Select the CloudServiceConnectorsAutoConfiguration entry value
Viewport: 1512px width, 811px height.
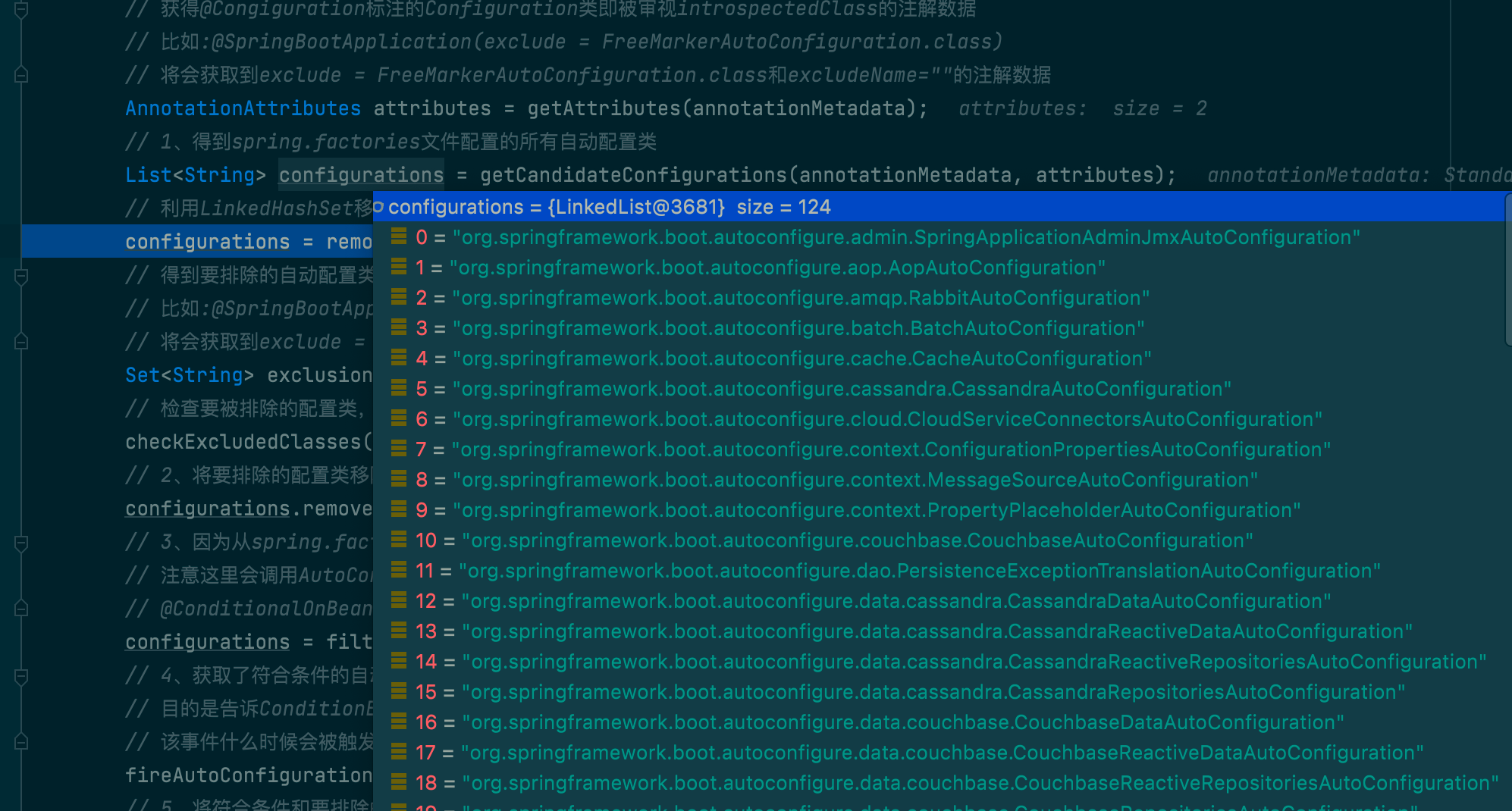click(887, 419)
